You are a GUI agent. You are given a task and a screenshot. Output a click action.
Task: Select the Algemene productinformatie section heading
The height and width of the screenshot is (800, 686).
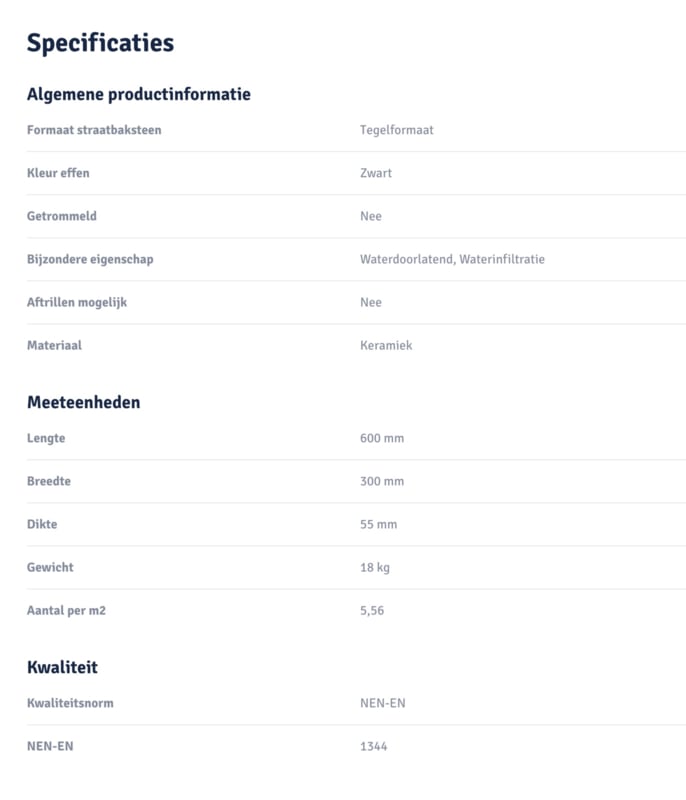pos(138,94)
